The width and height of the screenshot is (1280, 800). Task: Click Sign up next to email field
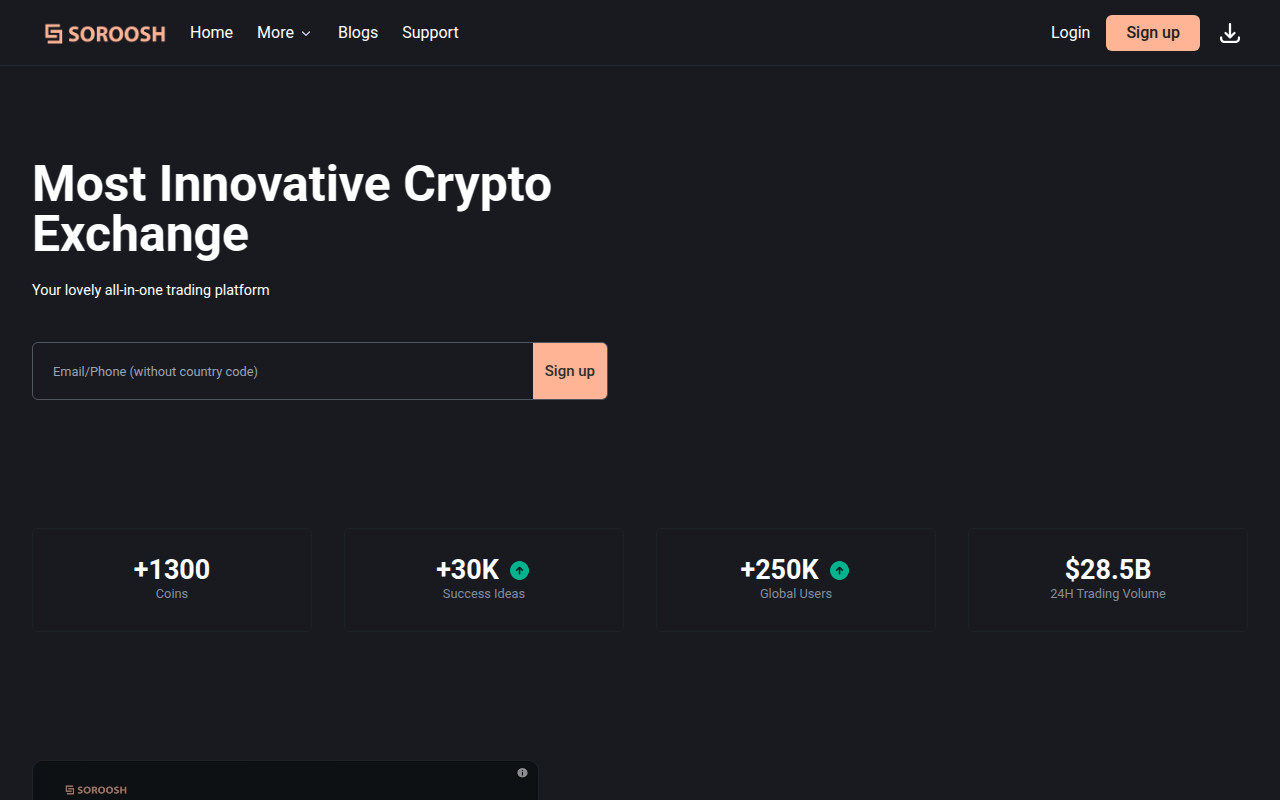click(x=570, y=371)
